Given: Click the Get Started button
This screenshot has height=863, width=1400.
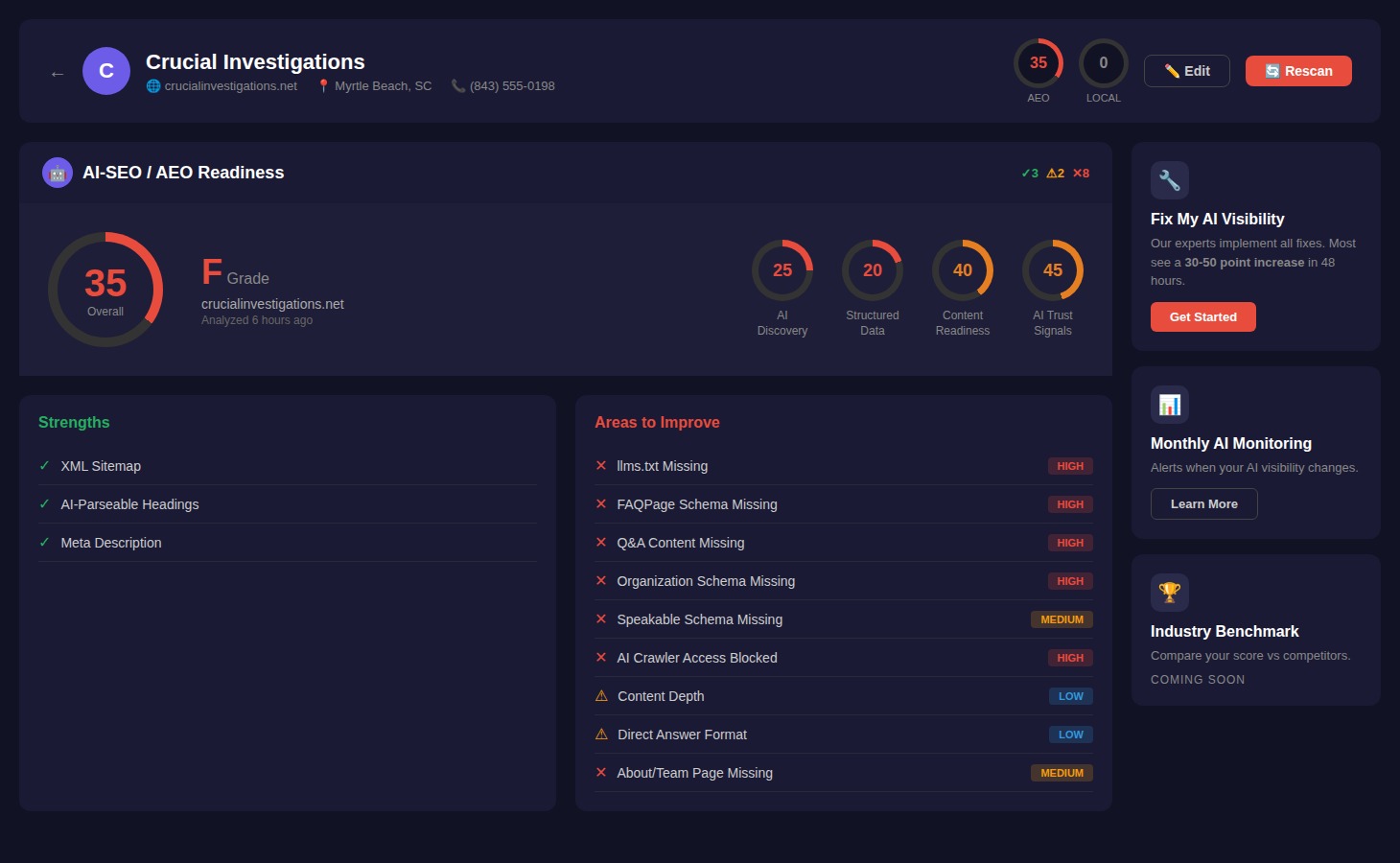Looking at the screenshot, I should point(1202,316).
